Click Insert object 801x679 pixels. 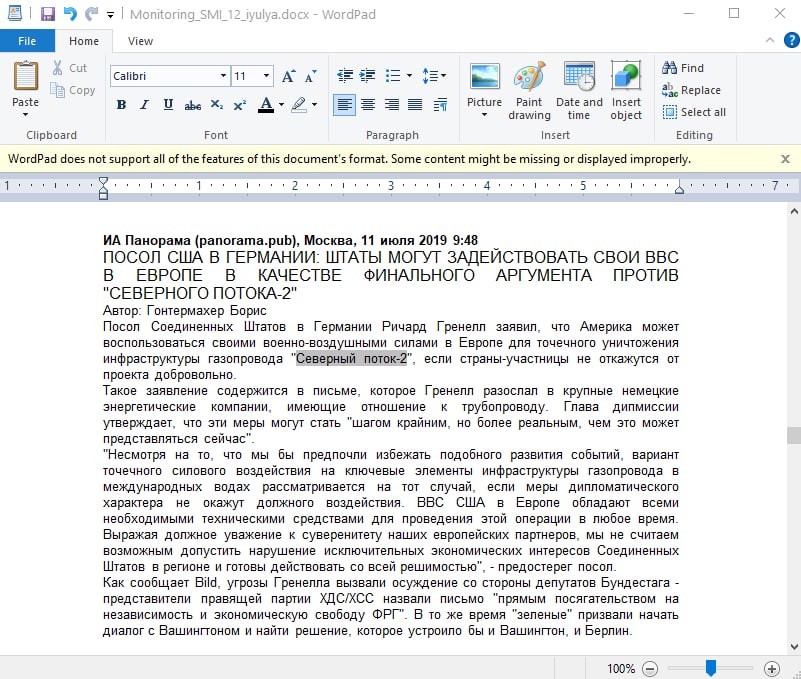pyautogui.click(x=626, y=91)
